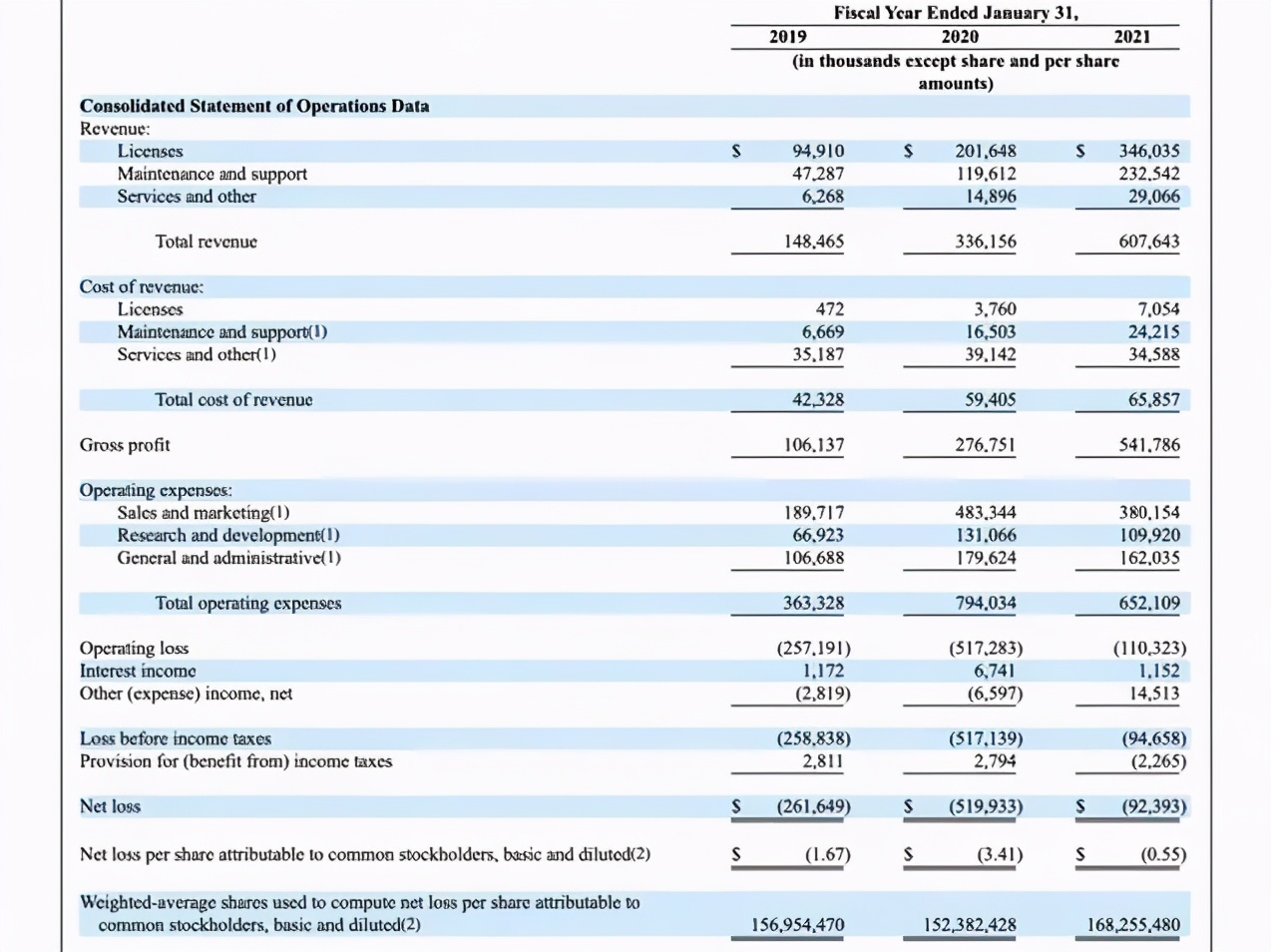Click Maintenance revenue value 232,542
1271x952 pixels.
(1149, 174)
